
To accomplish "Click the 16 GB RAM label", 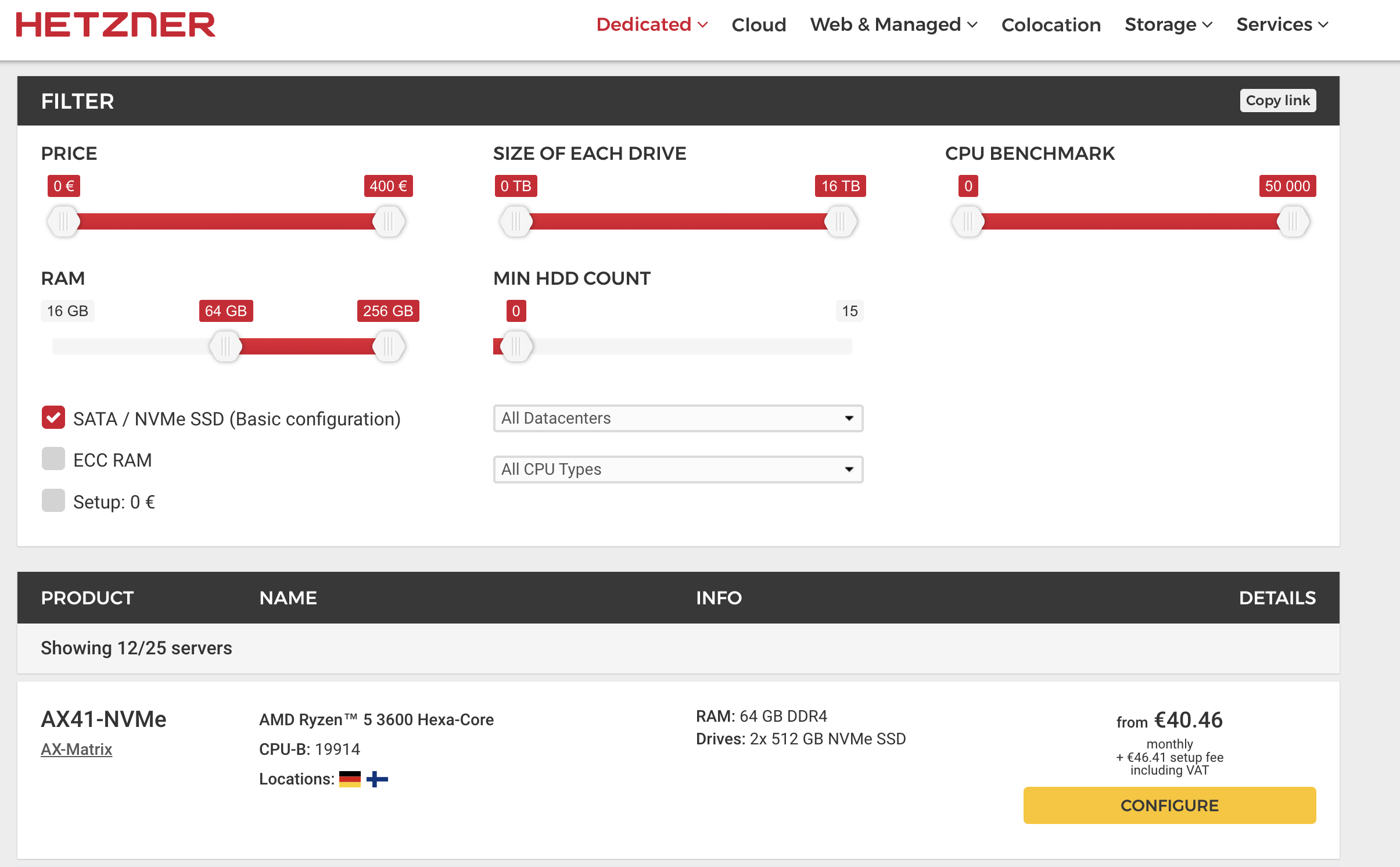I will coord(67,311).
